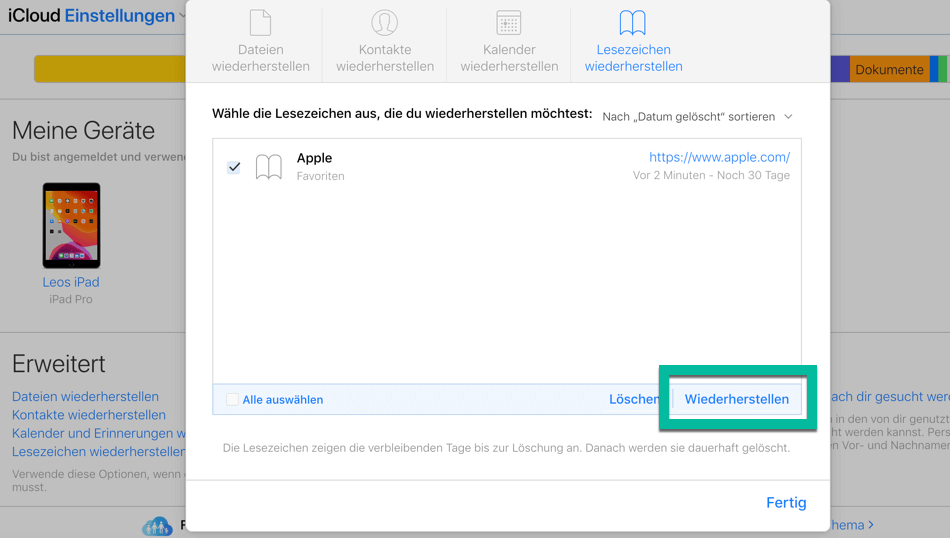Click the Apple bookmark book icon
The height and width of the screenshot is (538, 950).
point(268,167)
